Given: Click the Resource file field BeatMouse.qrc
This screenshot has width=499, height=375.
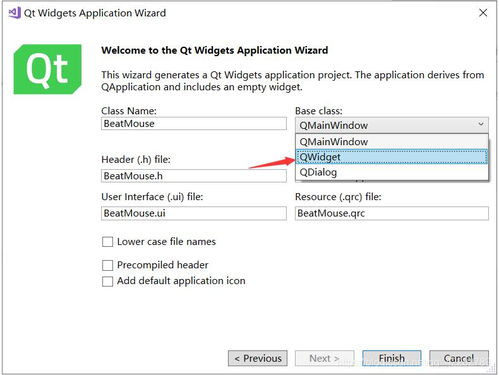Looking at the screenshot, I should pos(392,213).
